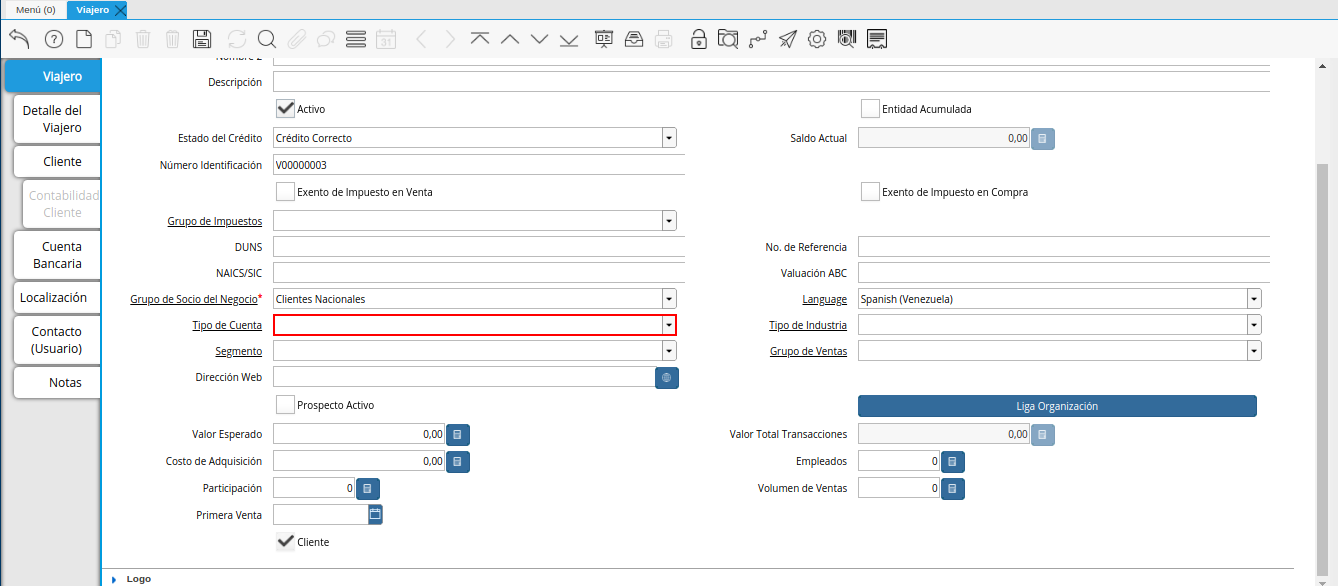Open the Lock private access icon

(698, 39)
